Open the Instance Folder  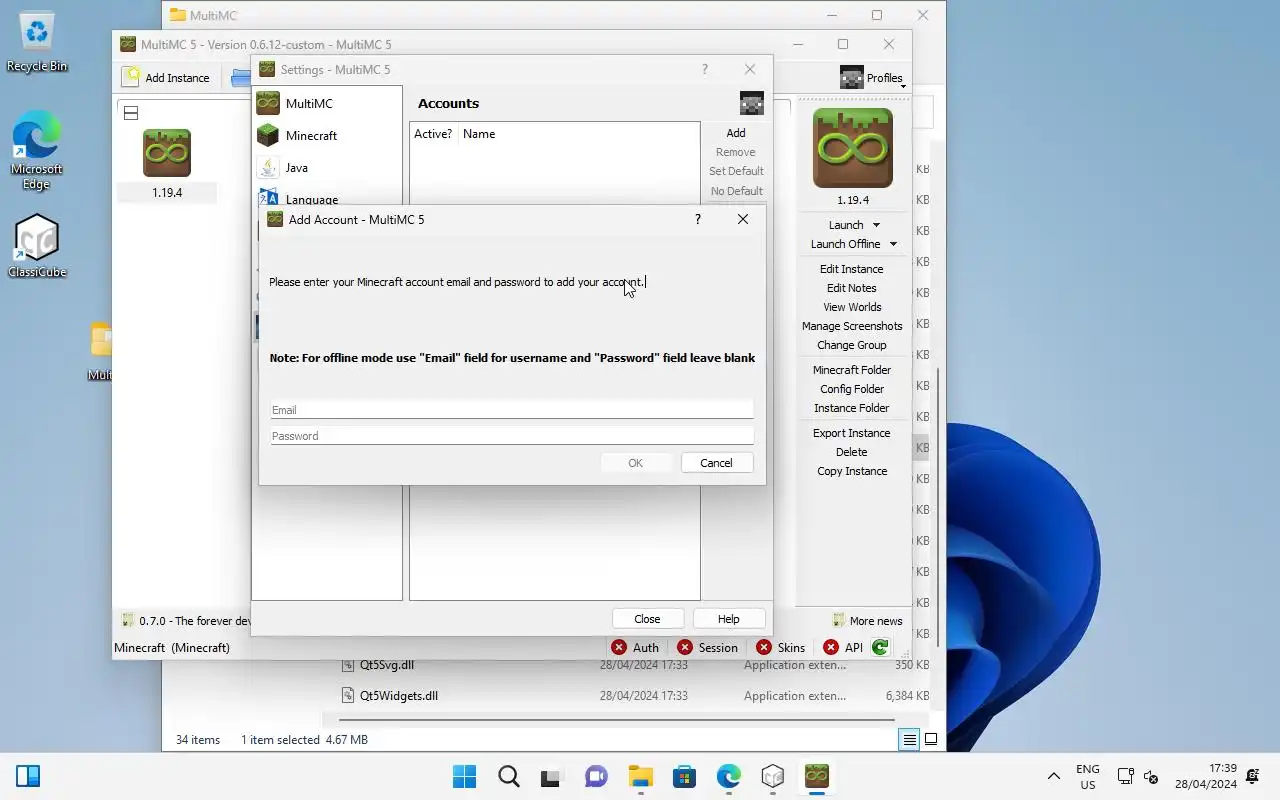(852, 408)
